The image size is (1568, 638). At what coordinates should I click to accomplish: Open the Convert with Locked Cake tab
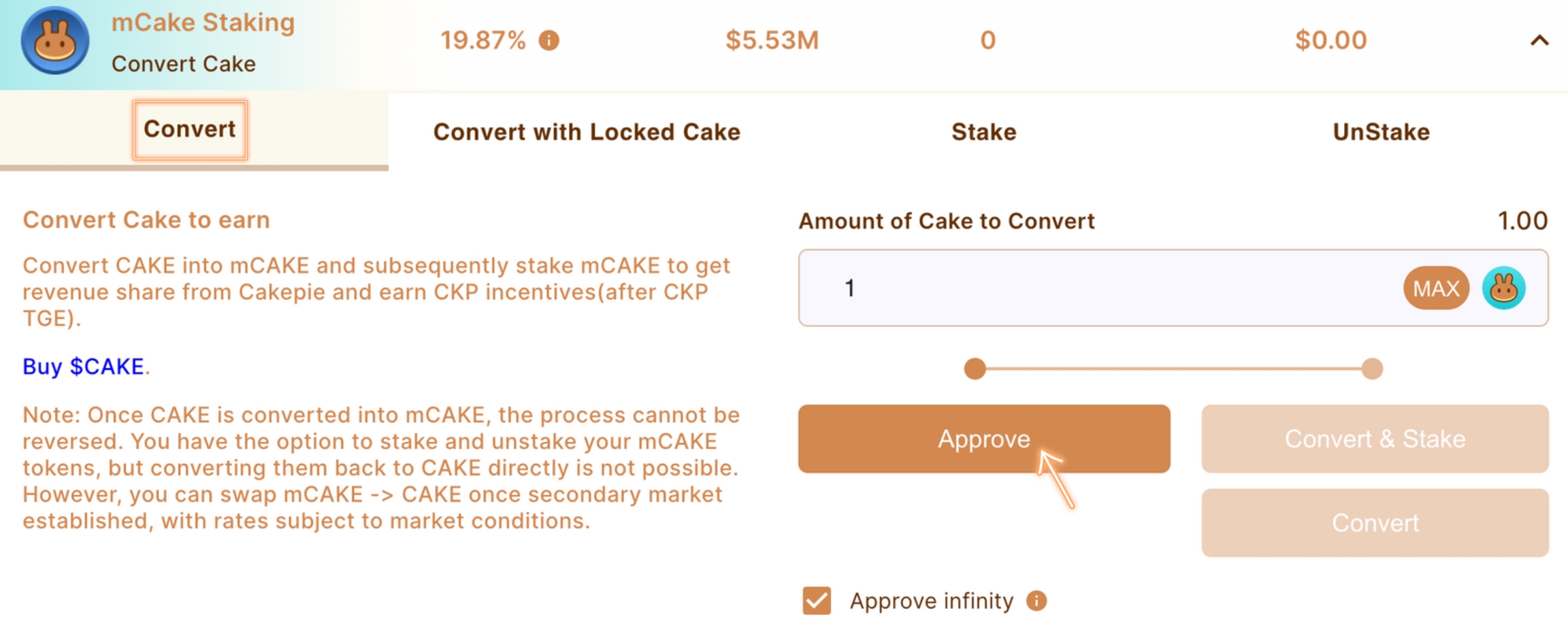click(x=587, y=132)
